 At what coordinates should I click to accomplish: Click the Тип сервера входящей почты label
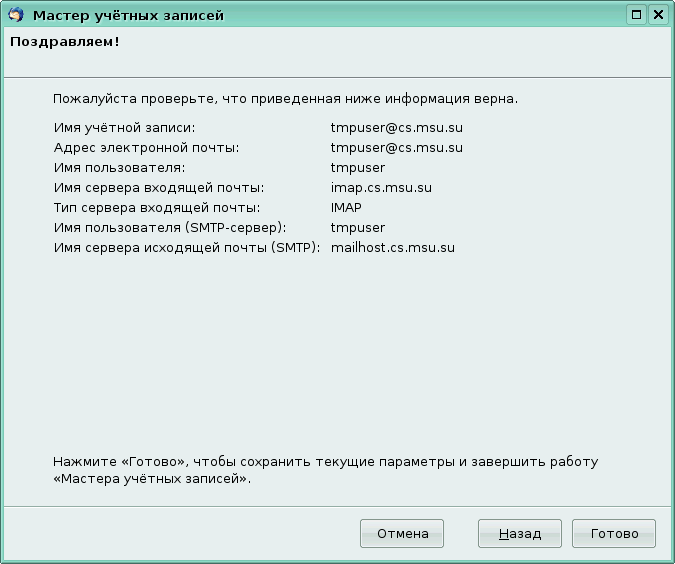tap(156, 208)
